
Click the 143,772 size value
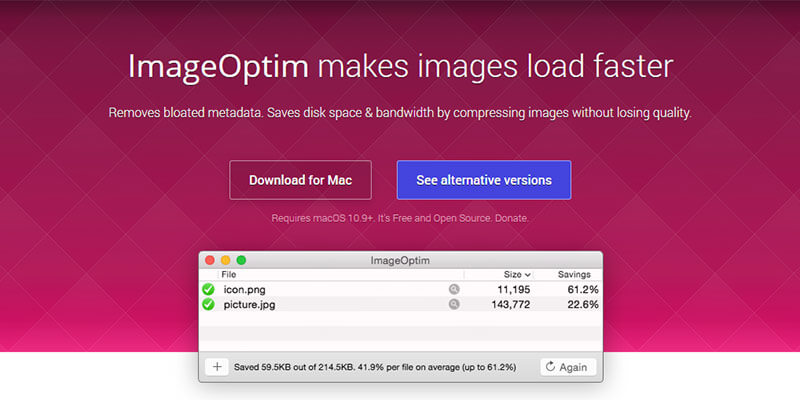pos(510,305)
